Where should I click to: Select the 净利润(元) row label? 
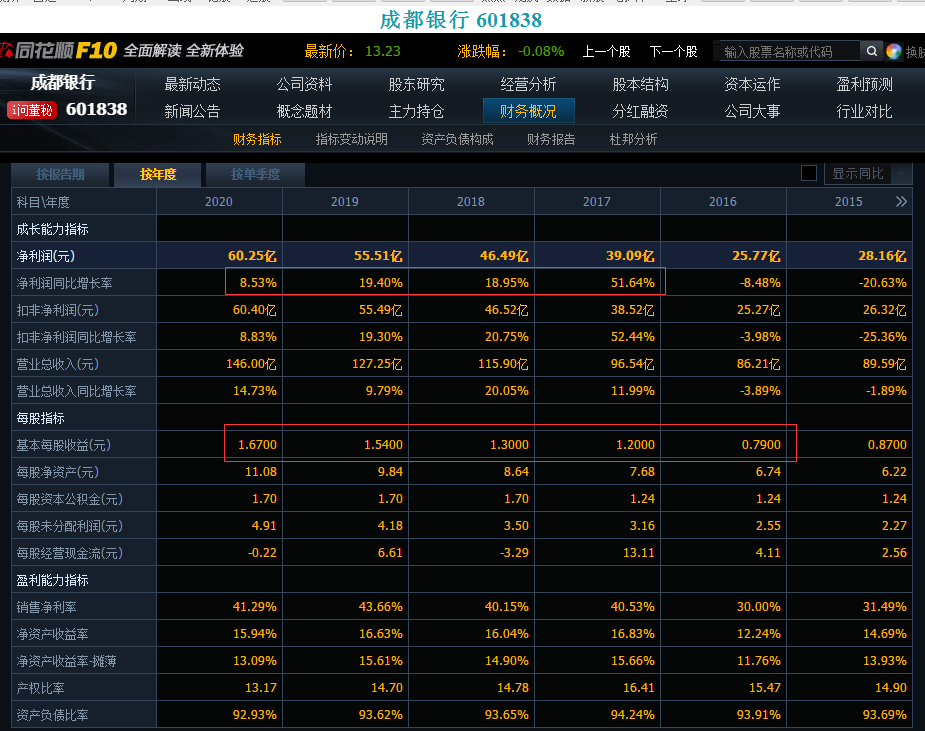pyautogui.click(x=45, y=256)
